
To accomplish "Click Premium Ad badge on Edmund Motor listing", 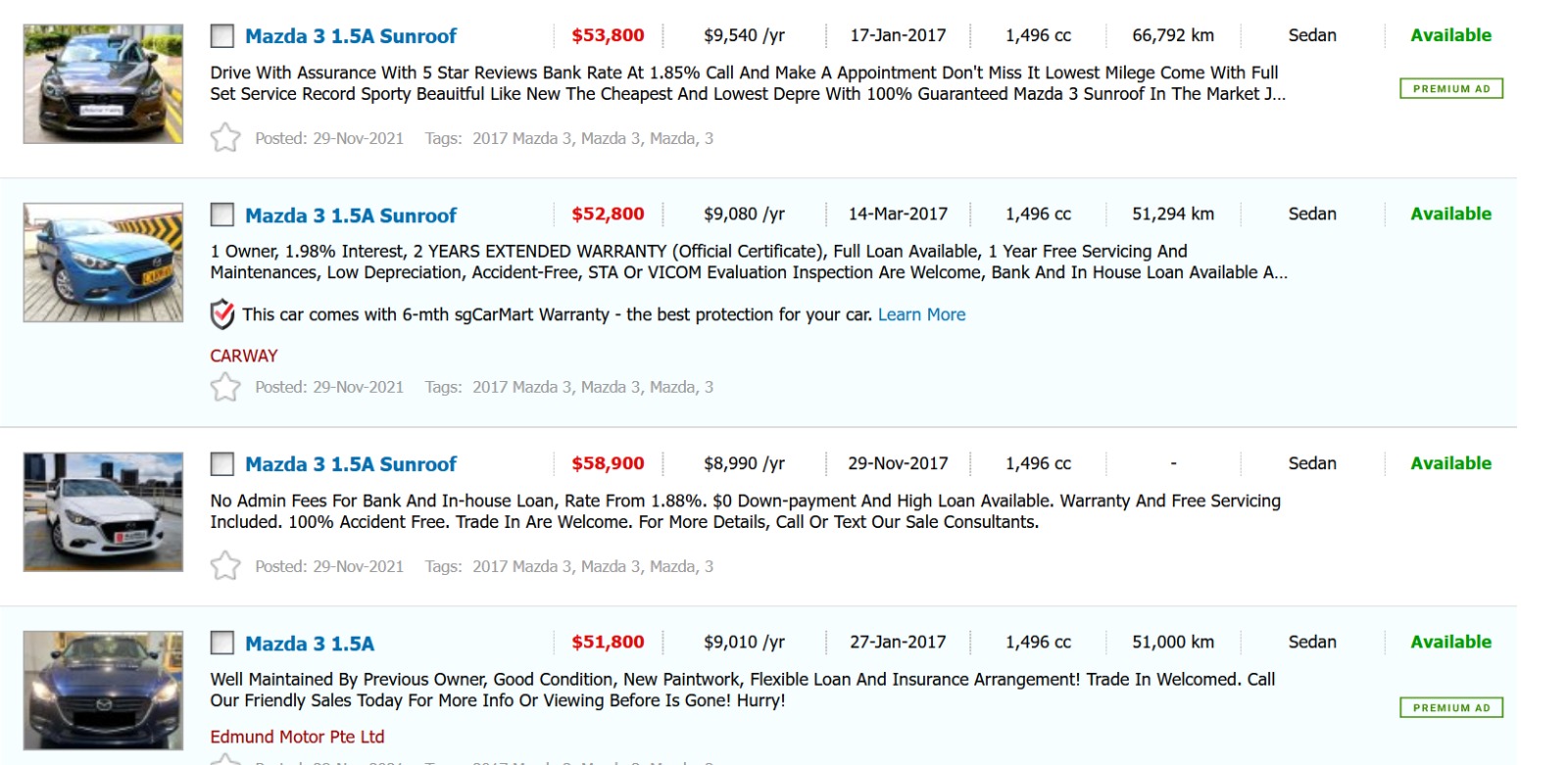I will 1450,707.
